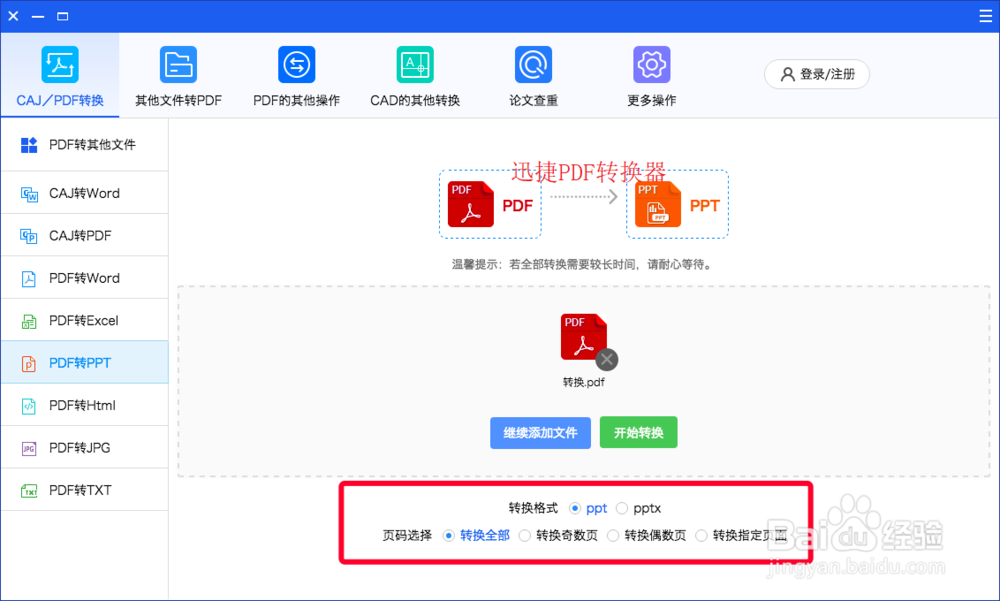The height and width of the screenshot is (601, 1000).
Task: Switch to the PDF的其他操作 tab label
Action: click(x=297, y=100)
